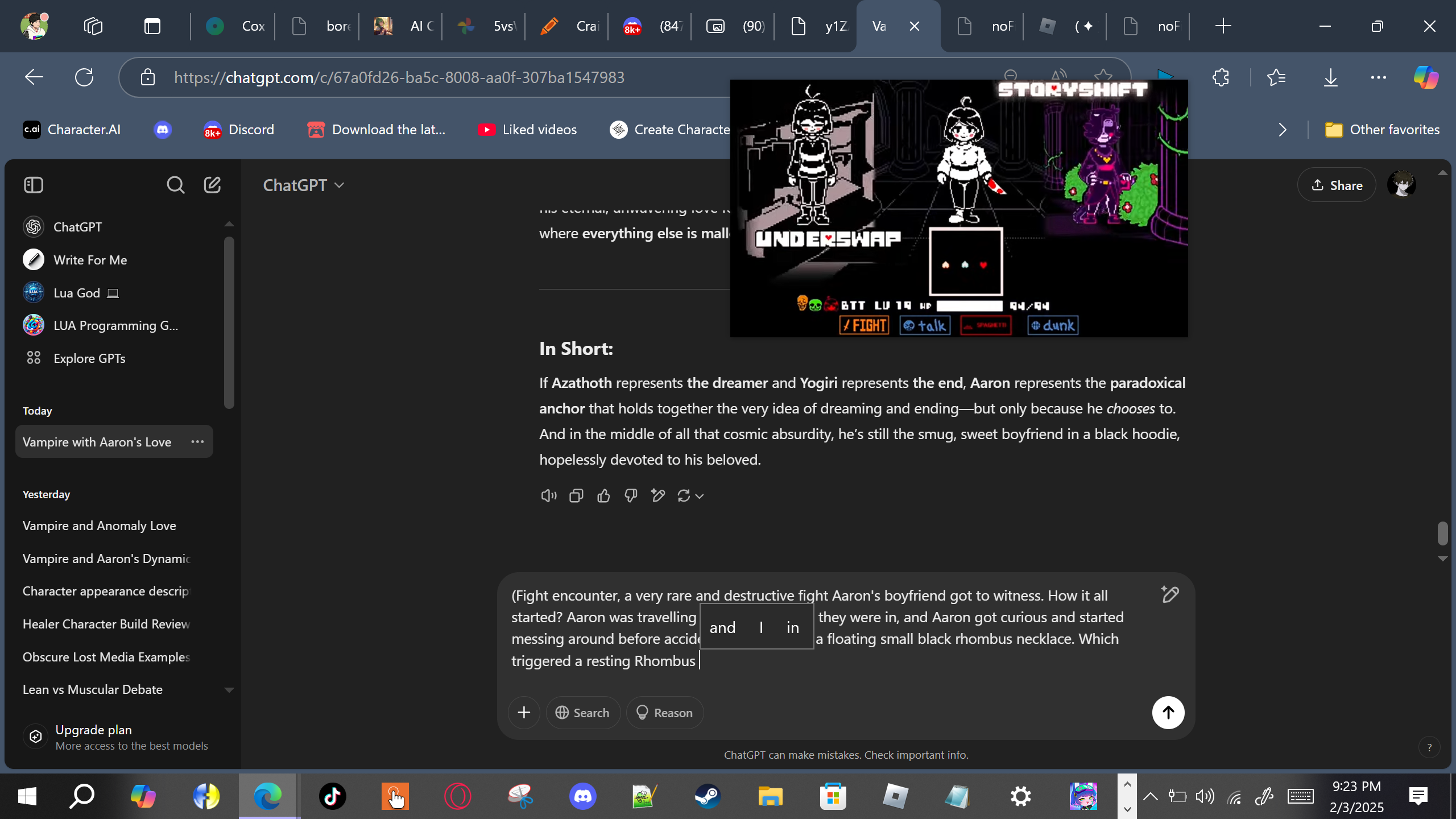Show hidden system tray icons
Screen dimensions: 1456x819
tap(1150, 796)
